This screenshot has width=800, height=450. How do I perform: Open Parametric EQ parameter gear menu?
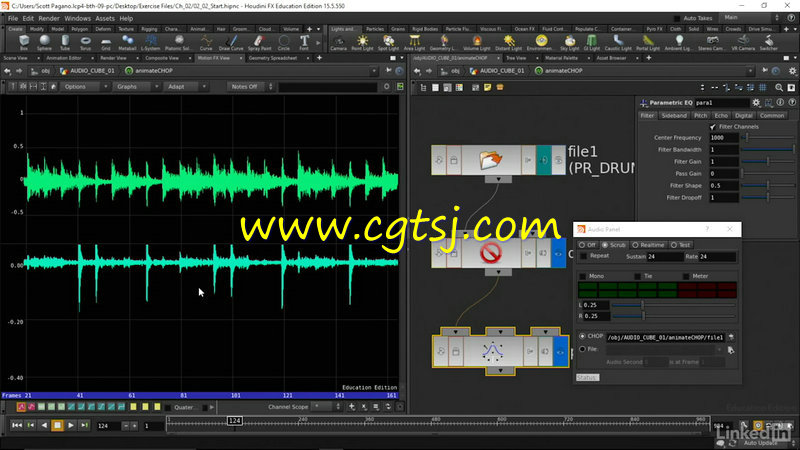coord(756,103)
